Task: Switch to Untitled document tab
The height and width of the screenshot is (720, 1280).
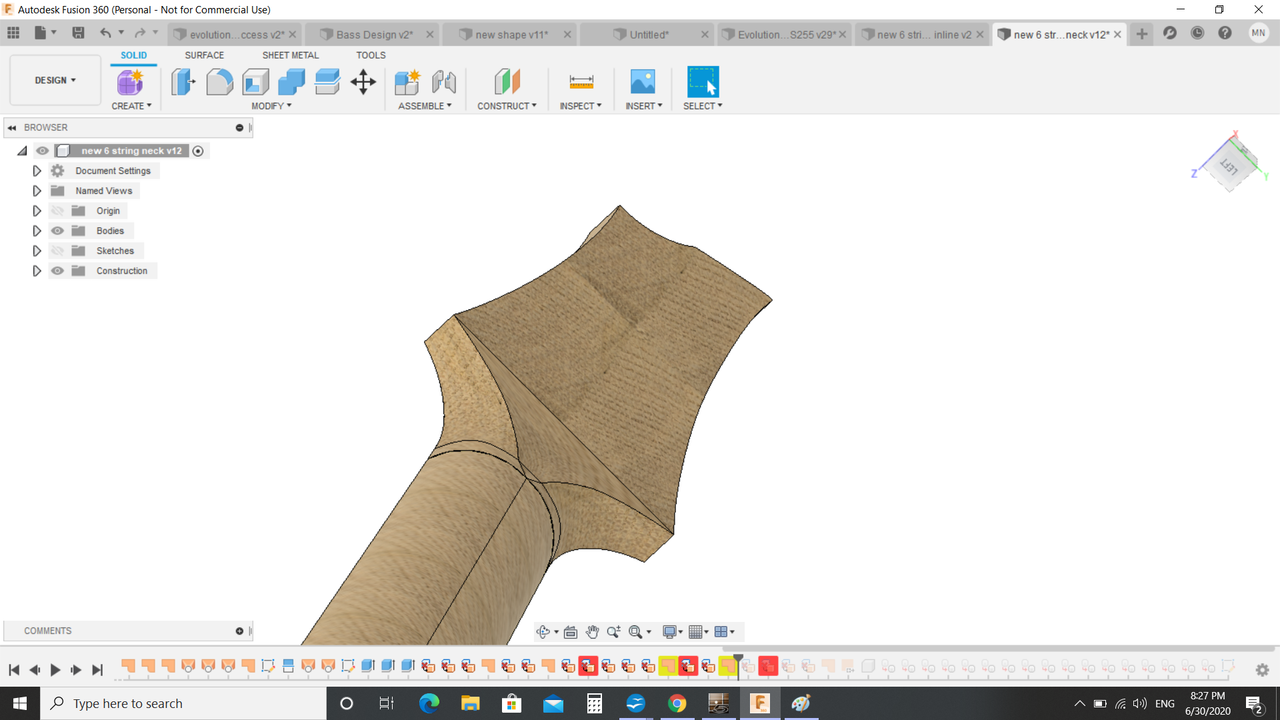Action: pos(648,34)
